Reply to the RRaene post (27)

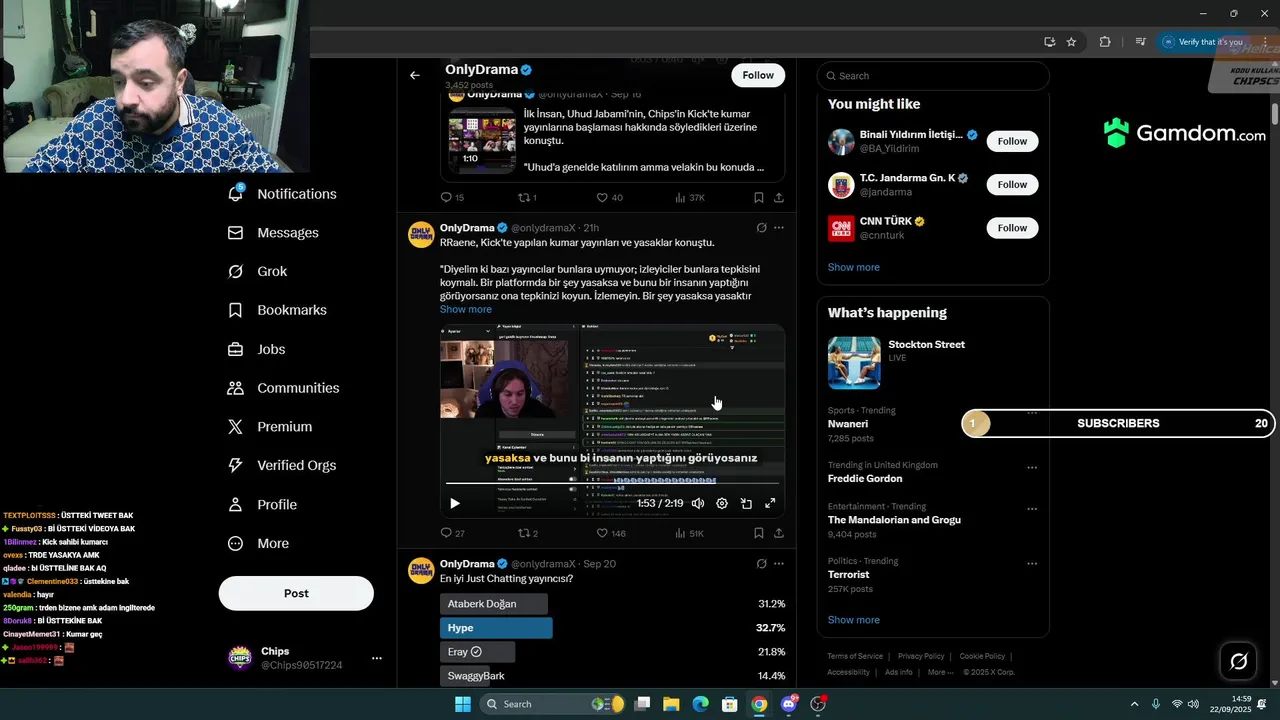[453, 533]
